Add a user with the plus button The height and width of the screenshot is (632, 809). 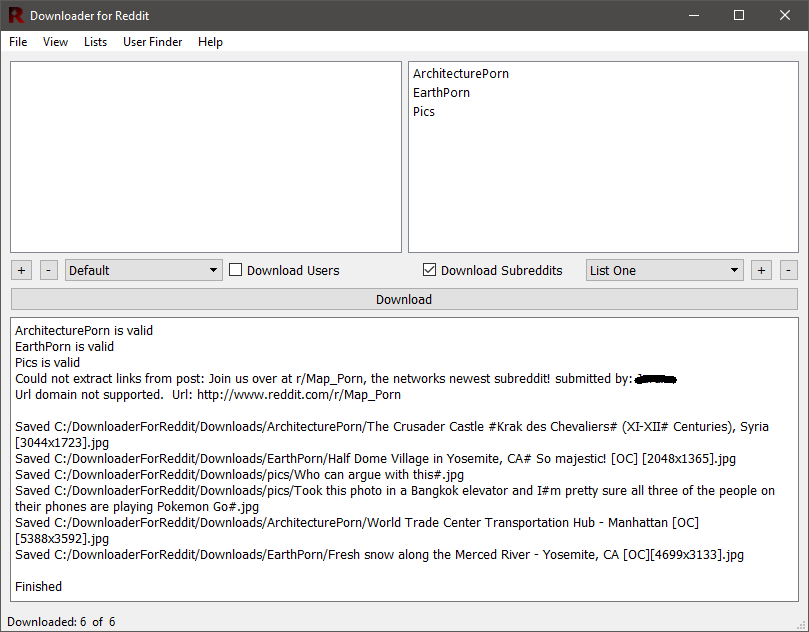[x=21, y=270]
